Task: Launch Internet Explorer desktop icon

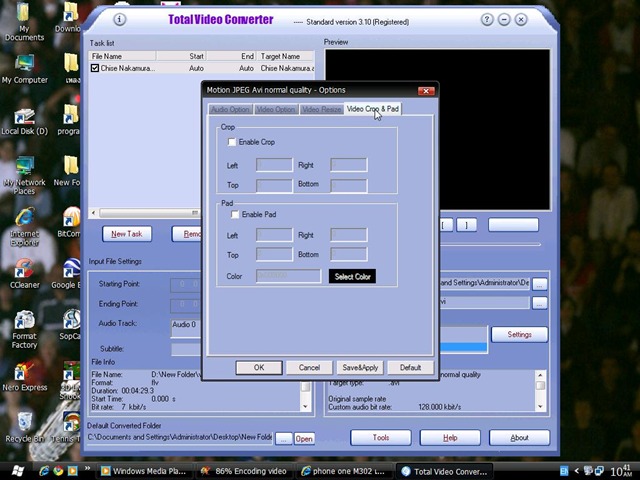Action: 24,227
